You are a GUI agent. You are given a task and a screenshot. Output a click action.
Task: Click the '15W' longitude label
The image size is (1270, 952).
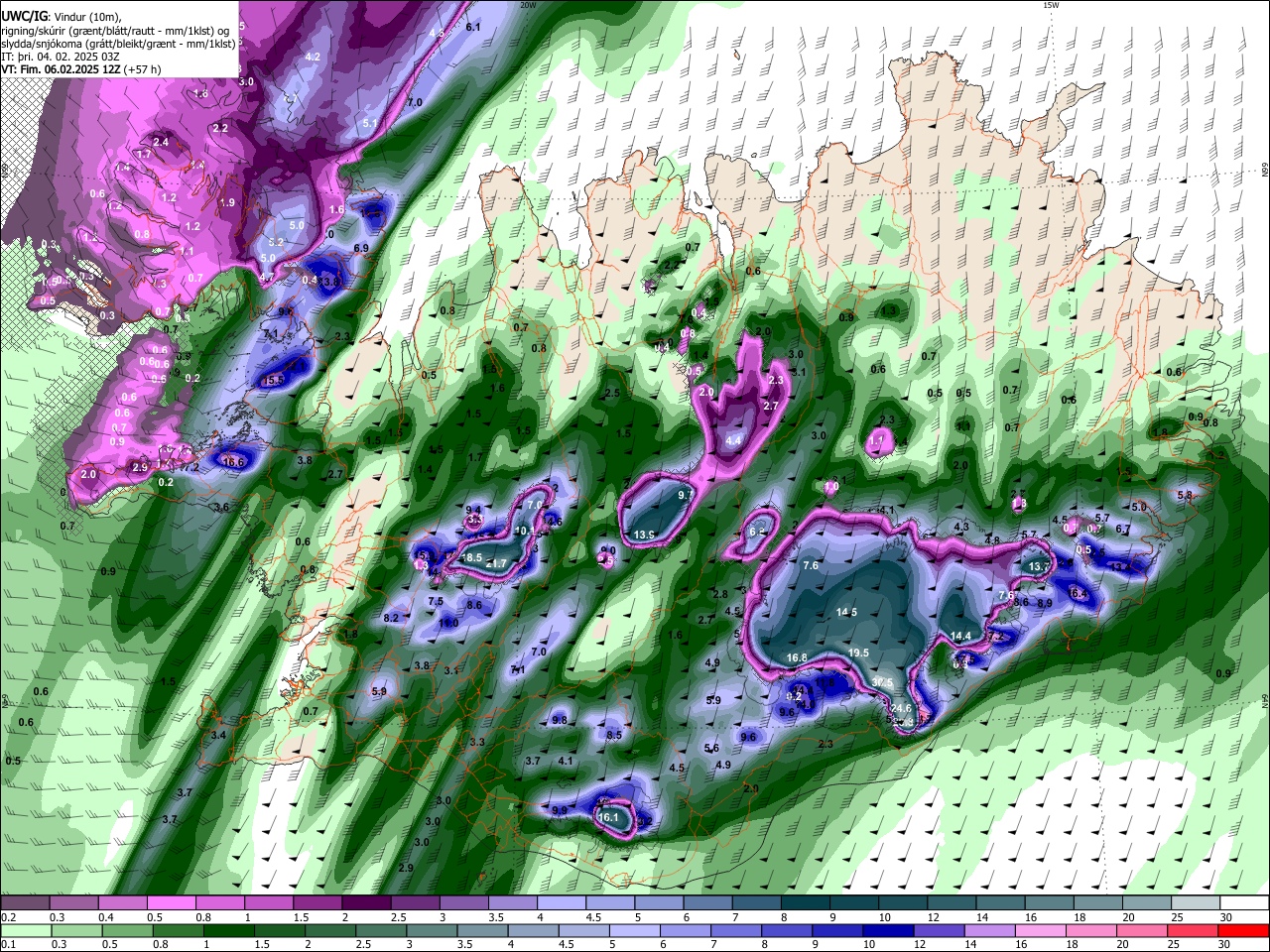point(1051,5)
